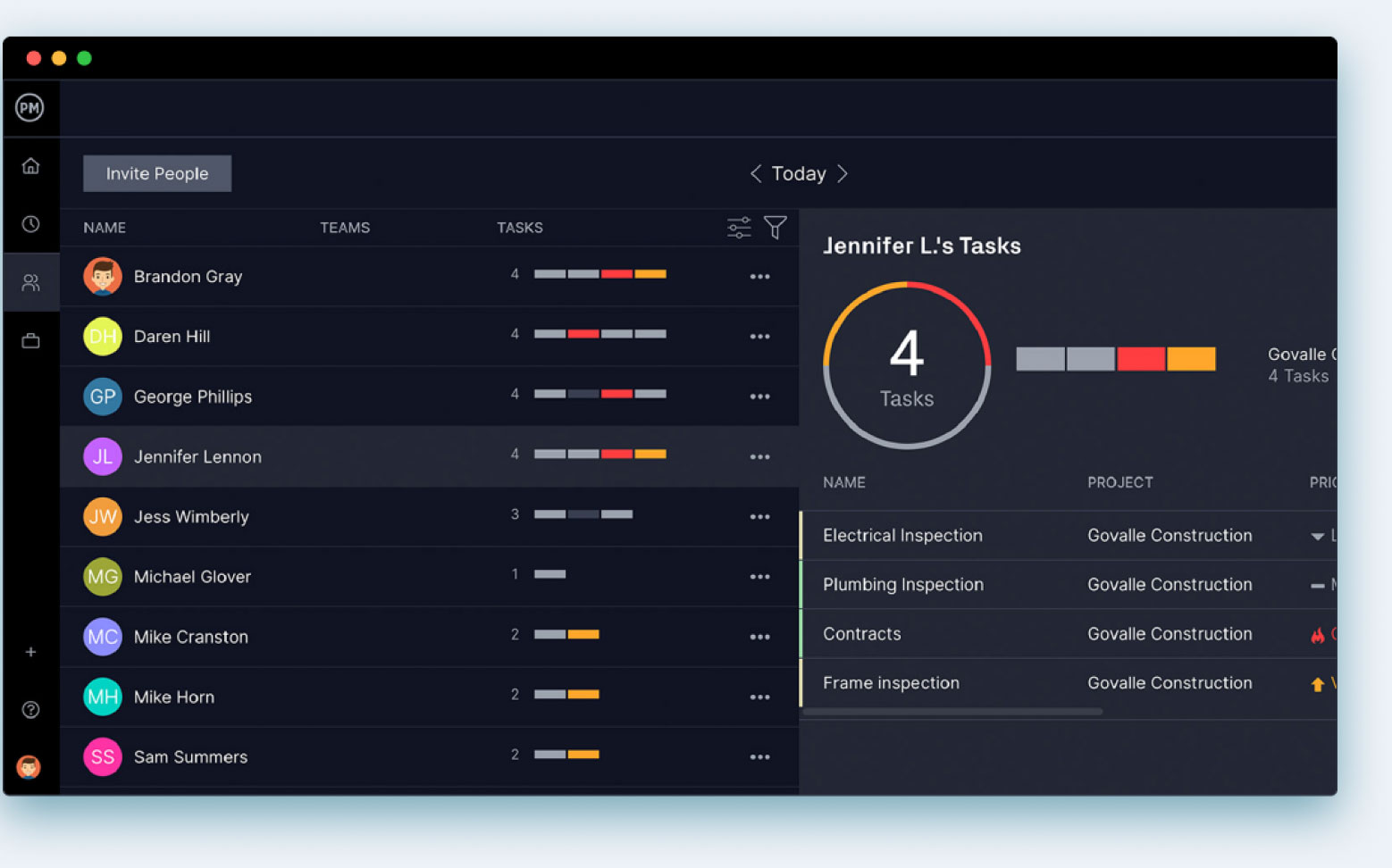Click the PM logo at top left
The height and width of the screenshot is (868, 1392).
(x=29, y=107)
